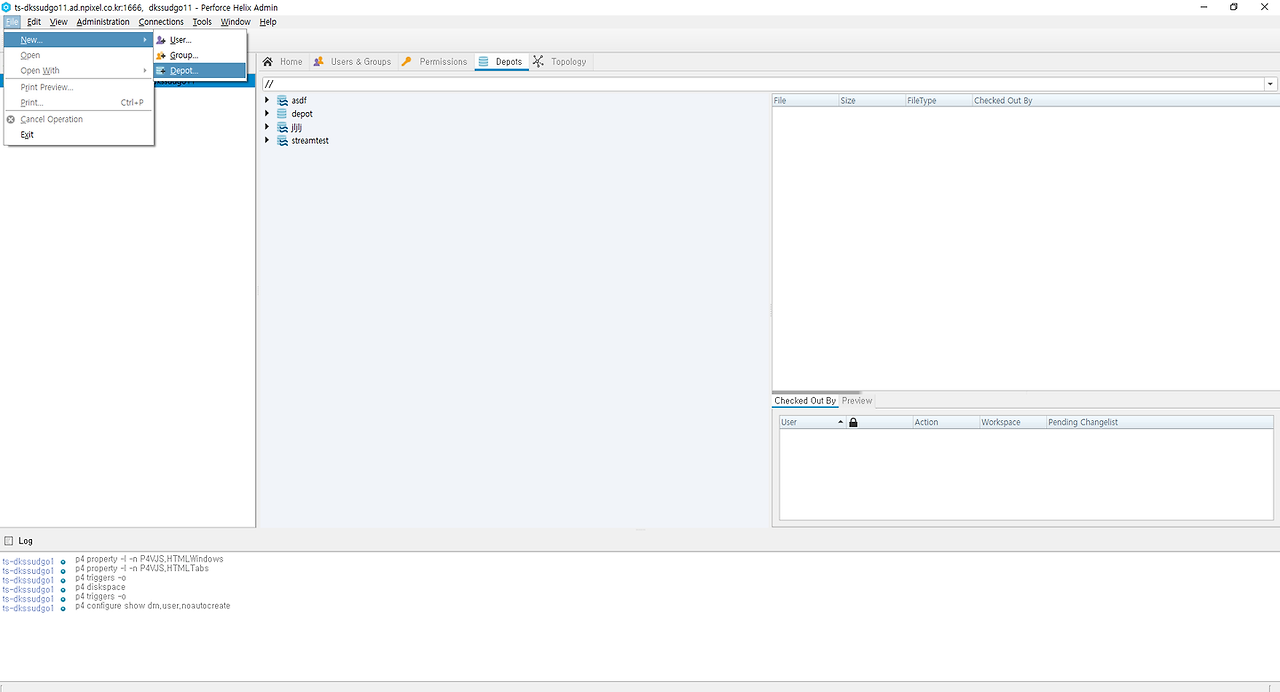1280x692 pixels.
Task: Expand the Open With submenu
Action: 79,71
